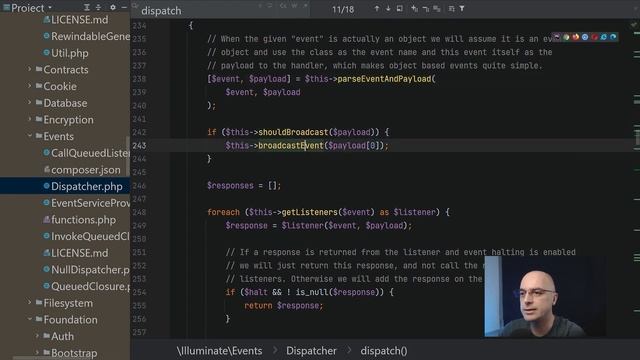Go to previous search occurrence arrow
This screenshot has width=640, height=360.
coord(376,9)
